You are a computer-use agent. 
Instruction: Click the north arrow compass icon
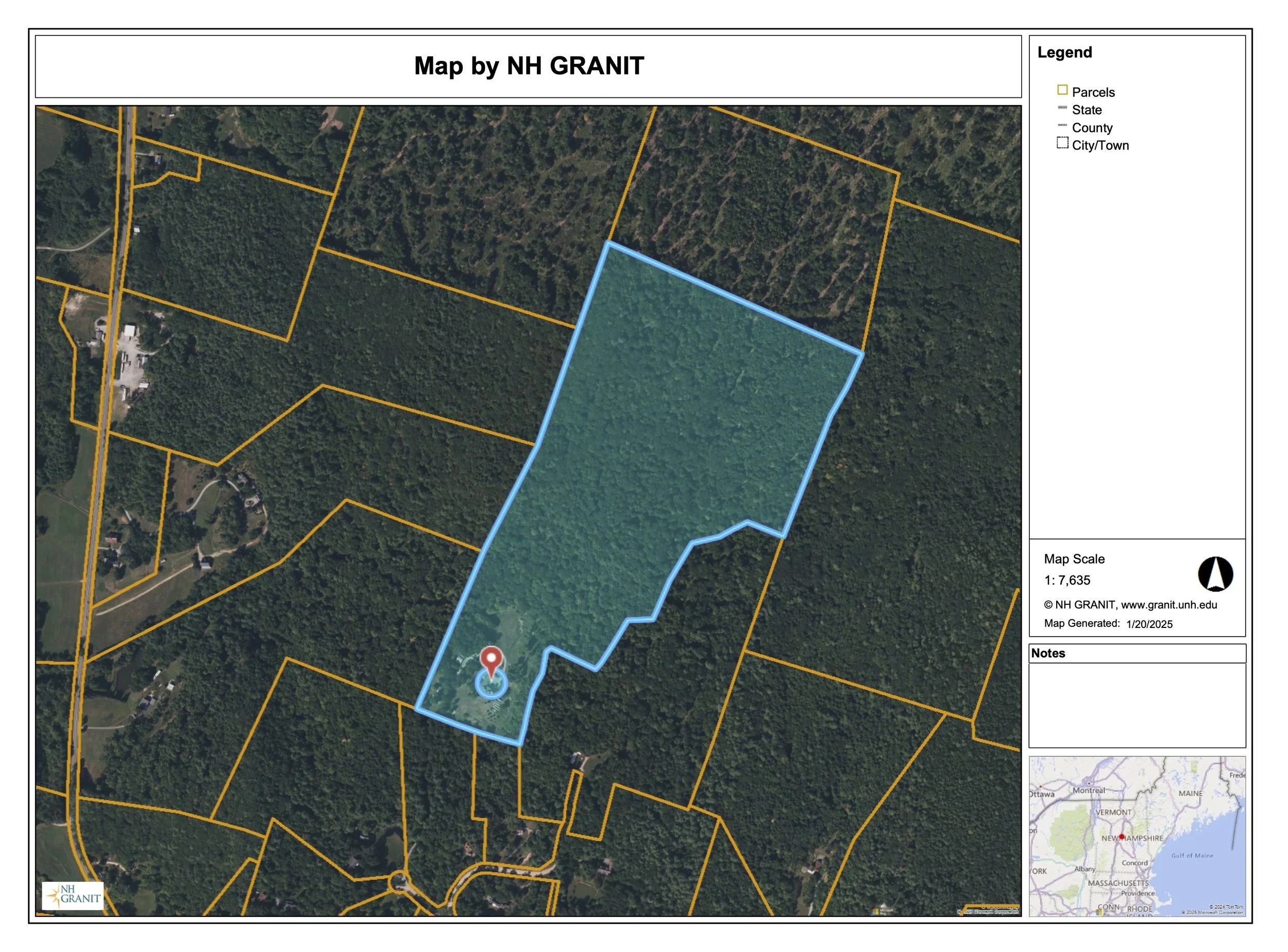pos(1215,574)
